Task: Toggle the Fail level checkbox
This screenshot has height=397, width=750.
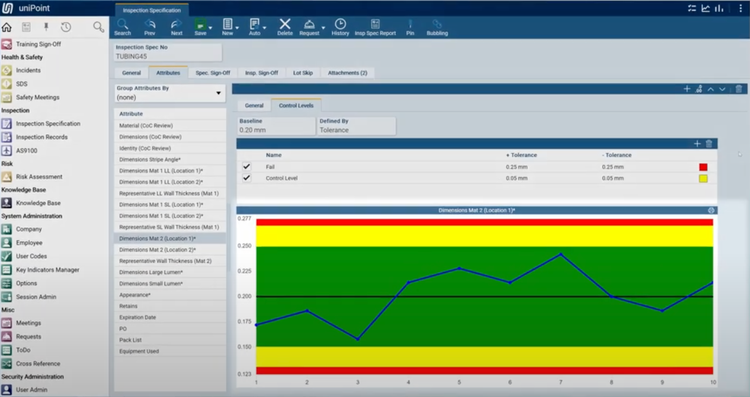Action: pos(246,166)
